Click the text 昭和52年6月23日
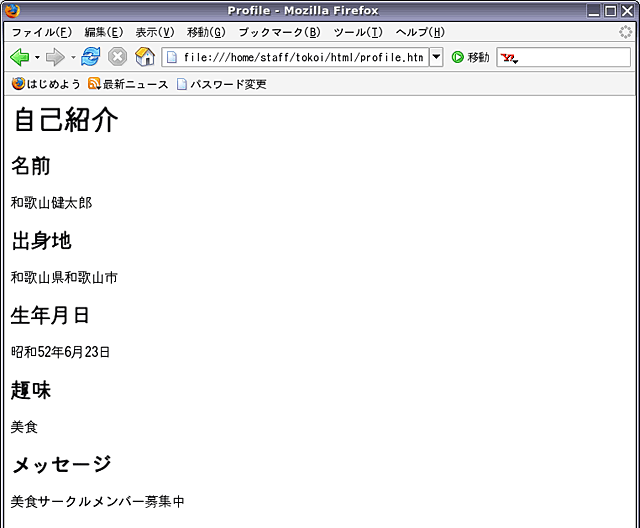Screen dimensions: 640x528 (x=60, y=352)
